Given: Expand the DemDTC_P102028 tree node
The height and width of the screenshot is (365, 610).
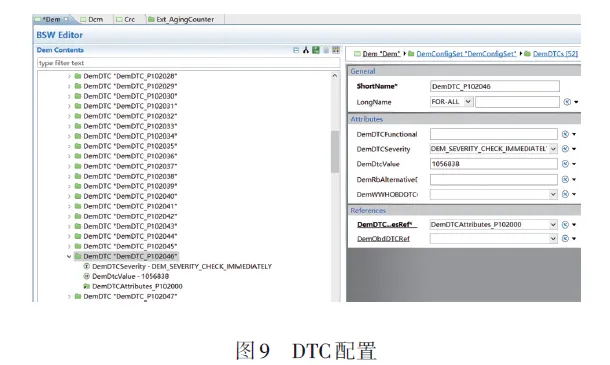Looking at the screenshot, I should point(69,76).
